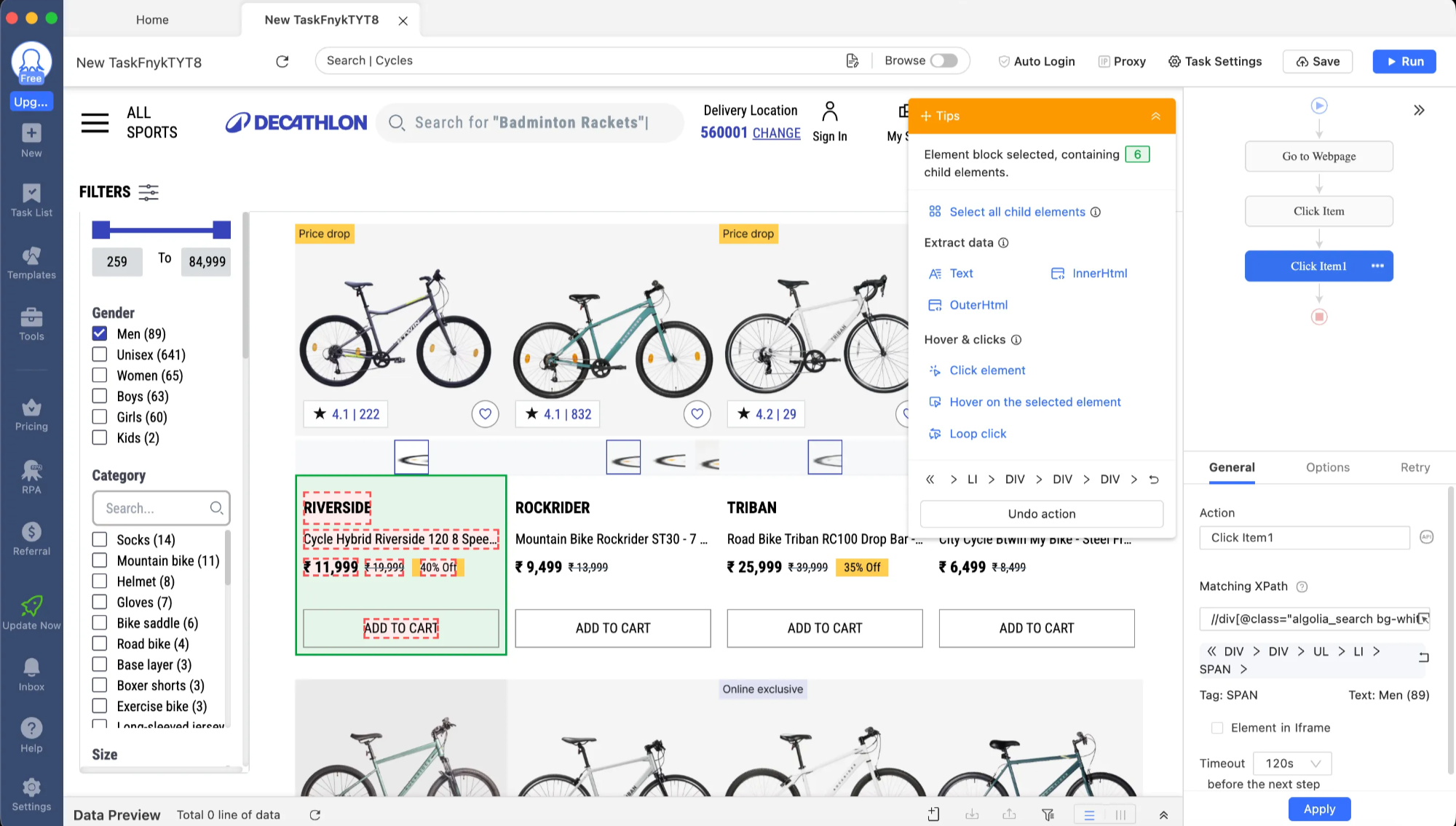
Task: Check the Unisex (641) gender filter
Action: pyautogui.click(x=100, y=354)
